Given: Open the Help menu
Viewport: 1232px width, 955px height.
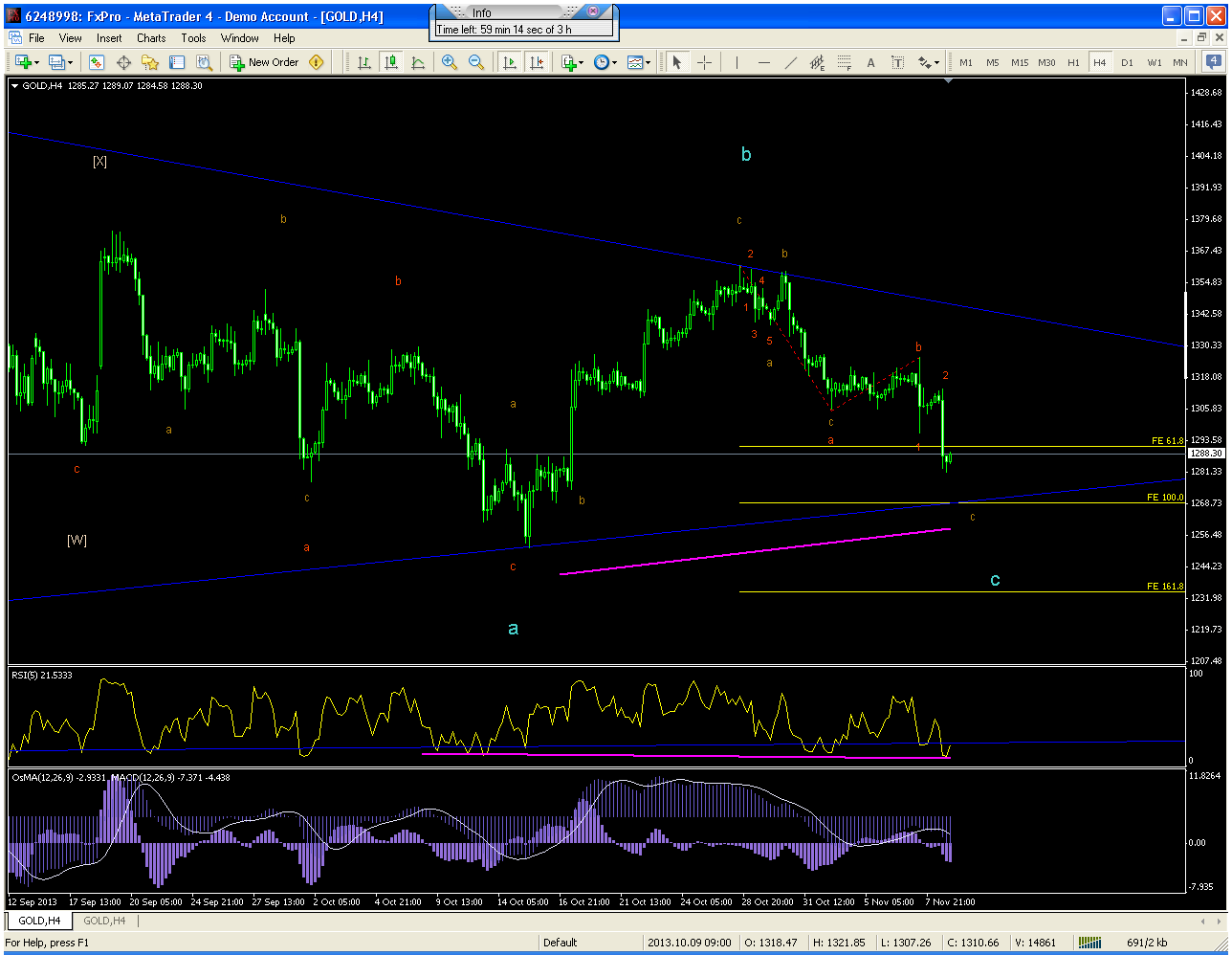Looking at the screenshot, I should (x=284, y=38).
